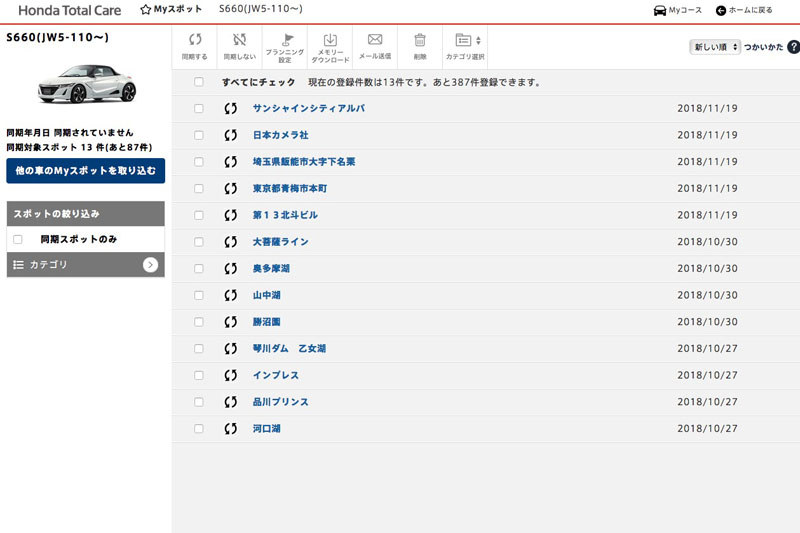Click sync icon of 大菩薩ライン
Screen dimensions: 800x533
coord(231,242)
